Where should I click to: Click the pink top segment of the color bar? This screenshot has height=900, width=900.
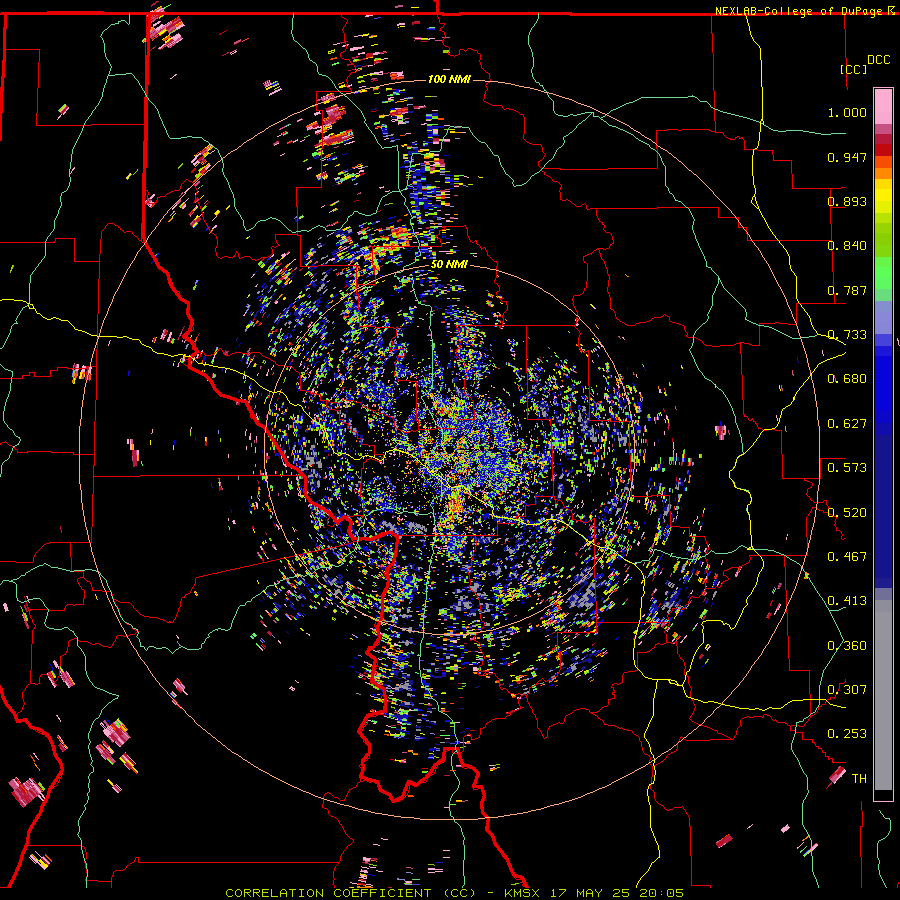883,106
